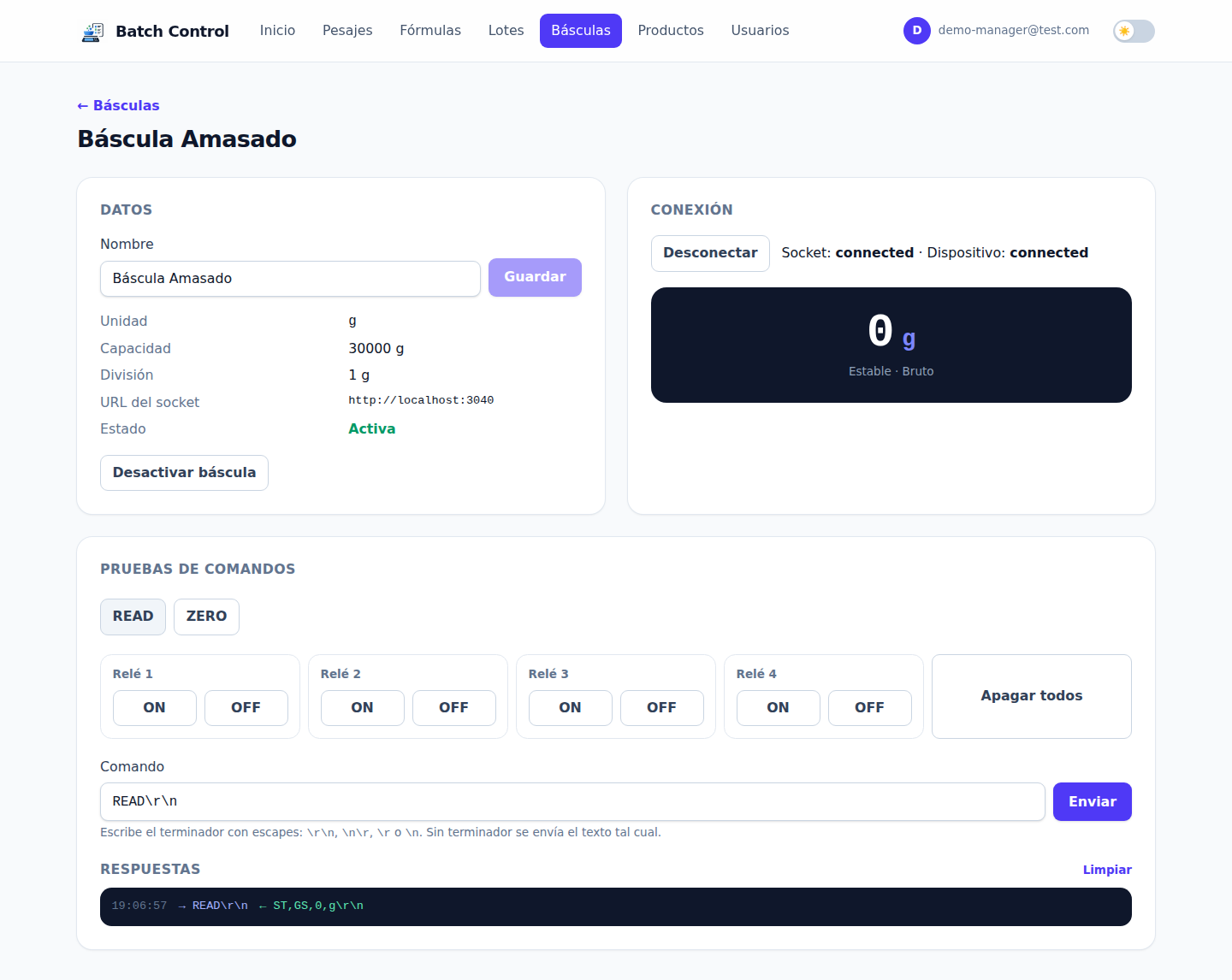The height and width of the screenshot is (980, 1232).
Task: Click the Batch Control logo icon
Action: tap(92, 32)
